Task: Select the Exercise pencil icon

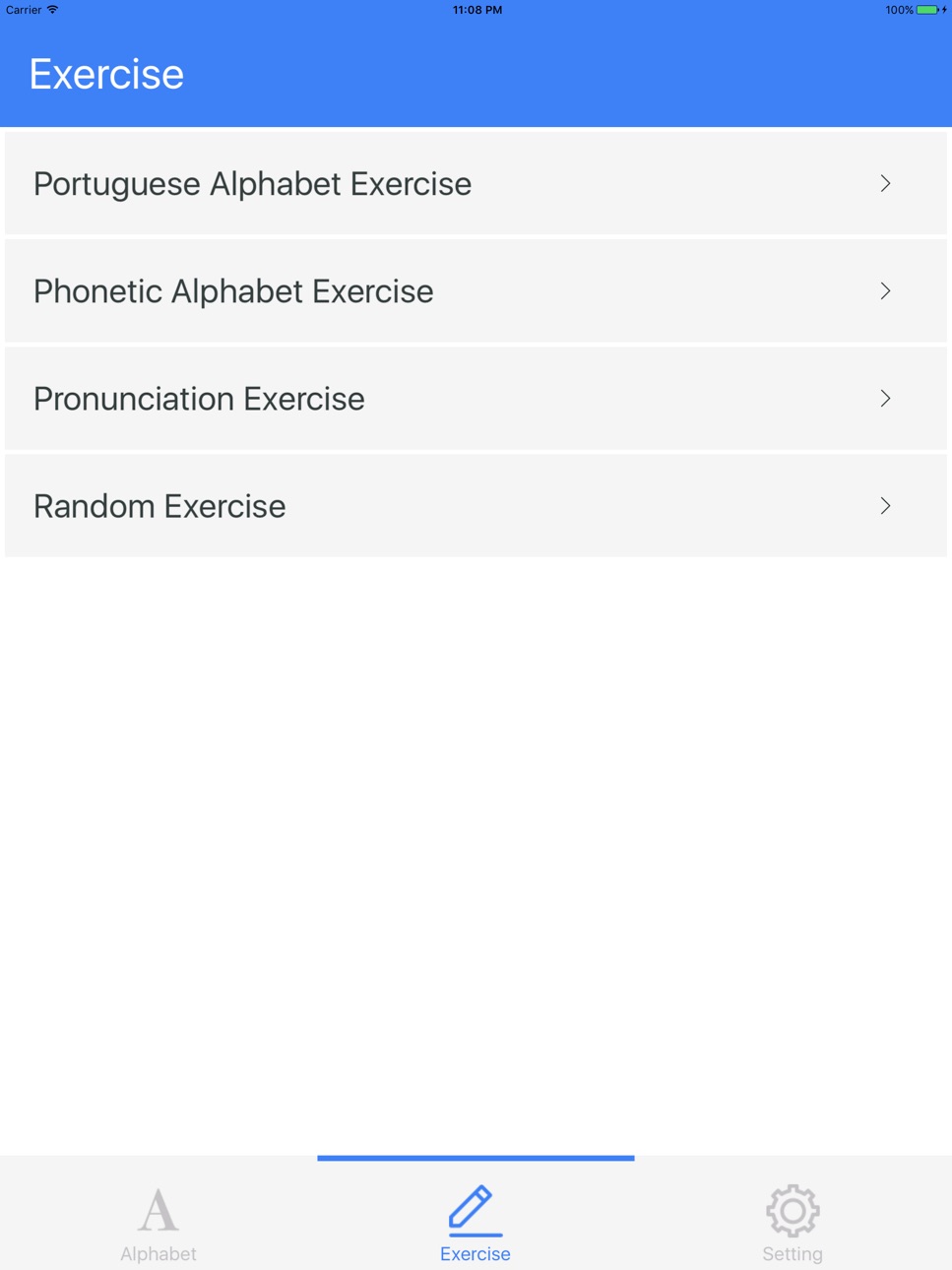Action: tap(475, 1210)
